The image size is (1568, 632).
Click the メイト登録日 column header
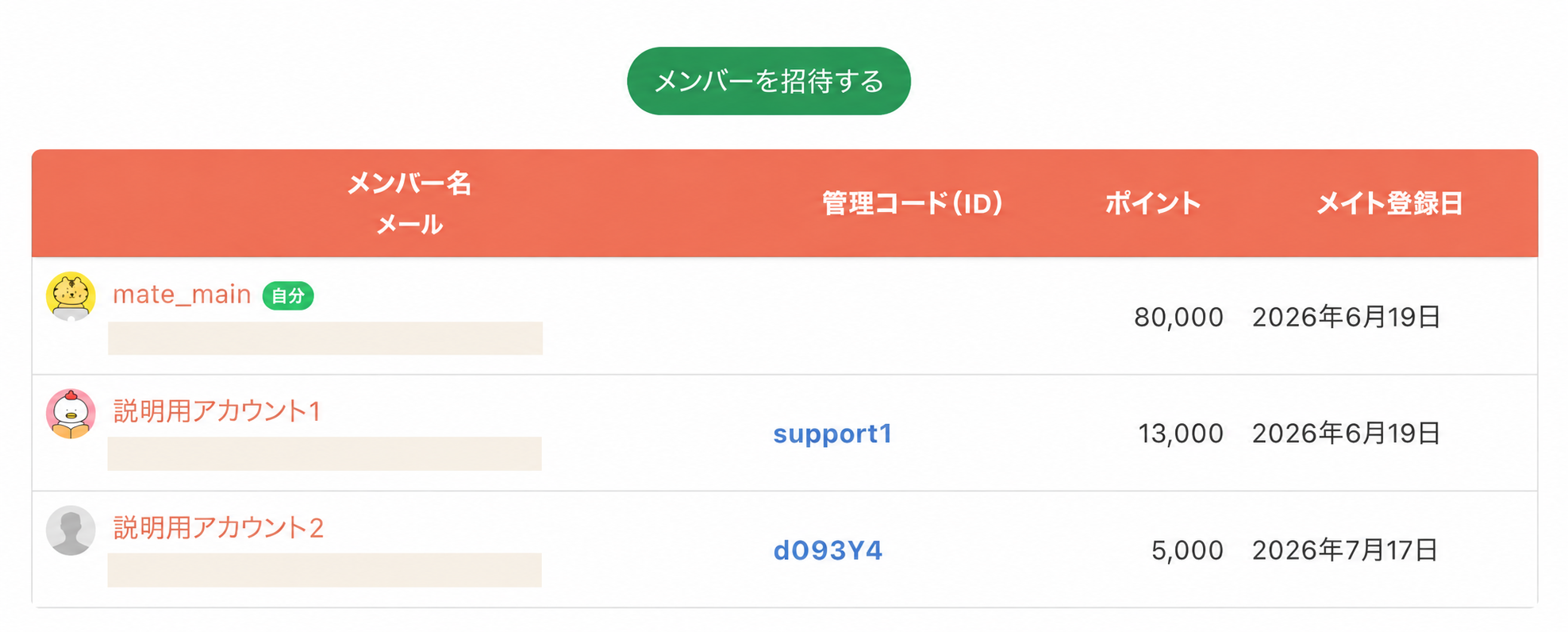coord(1389,203)
